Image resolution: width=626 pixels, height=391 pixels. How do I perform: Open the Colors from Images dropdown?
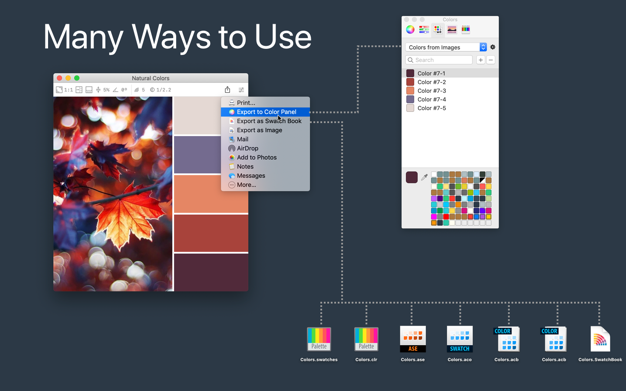[446, 47]
